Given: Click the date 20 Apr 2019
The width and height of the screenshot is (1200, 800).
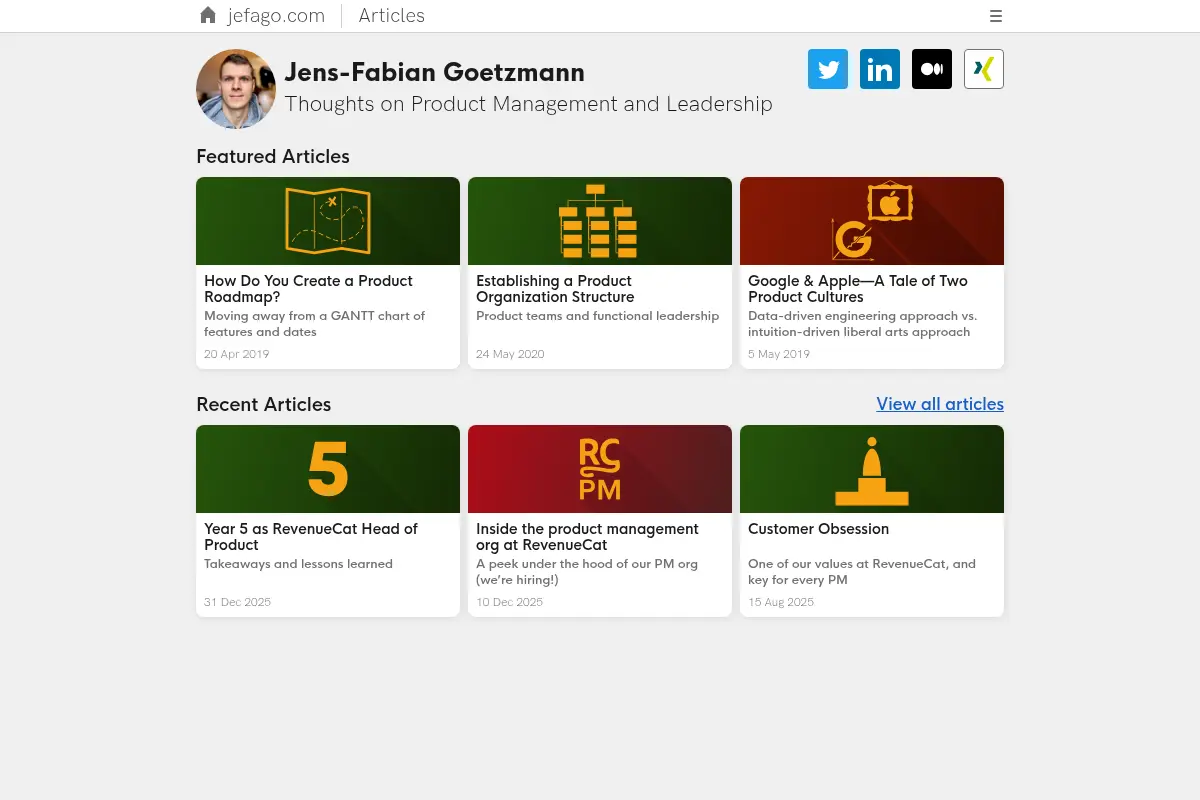Looking at the screenshot, I should click(x=236, y=354).
